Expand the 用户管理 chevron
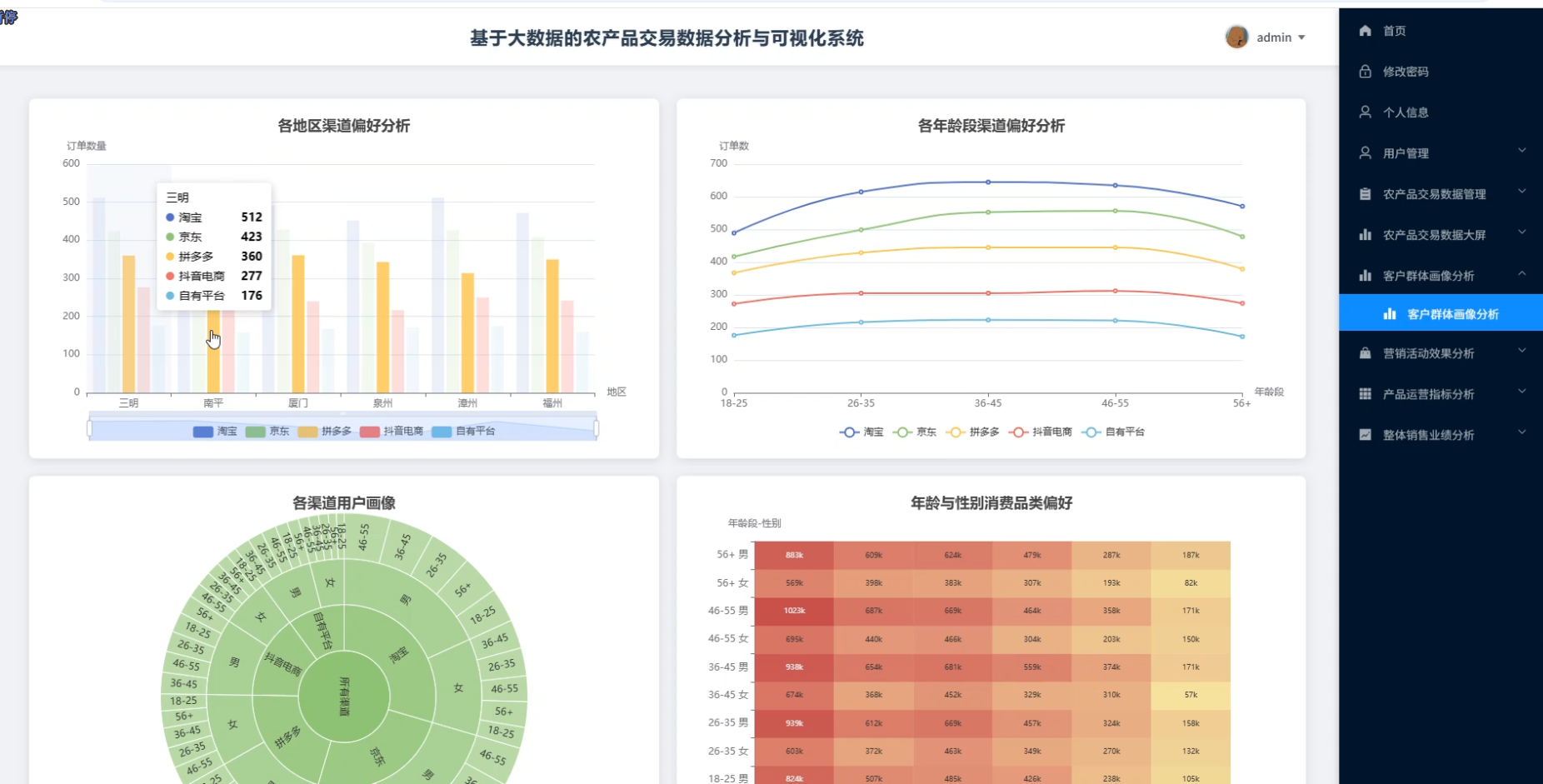 (x=1522, y=151)
